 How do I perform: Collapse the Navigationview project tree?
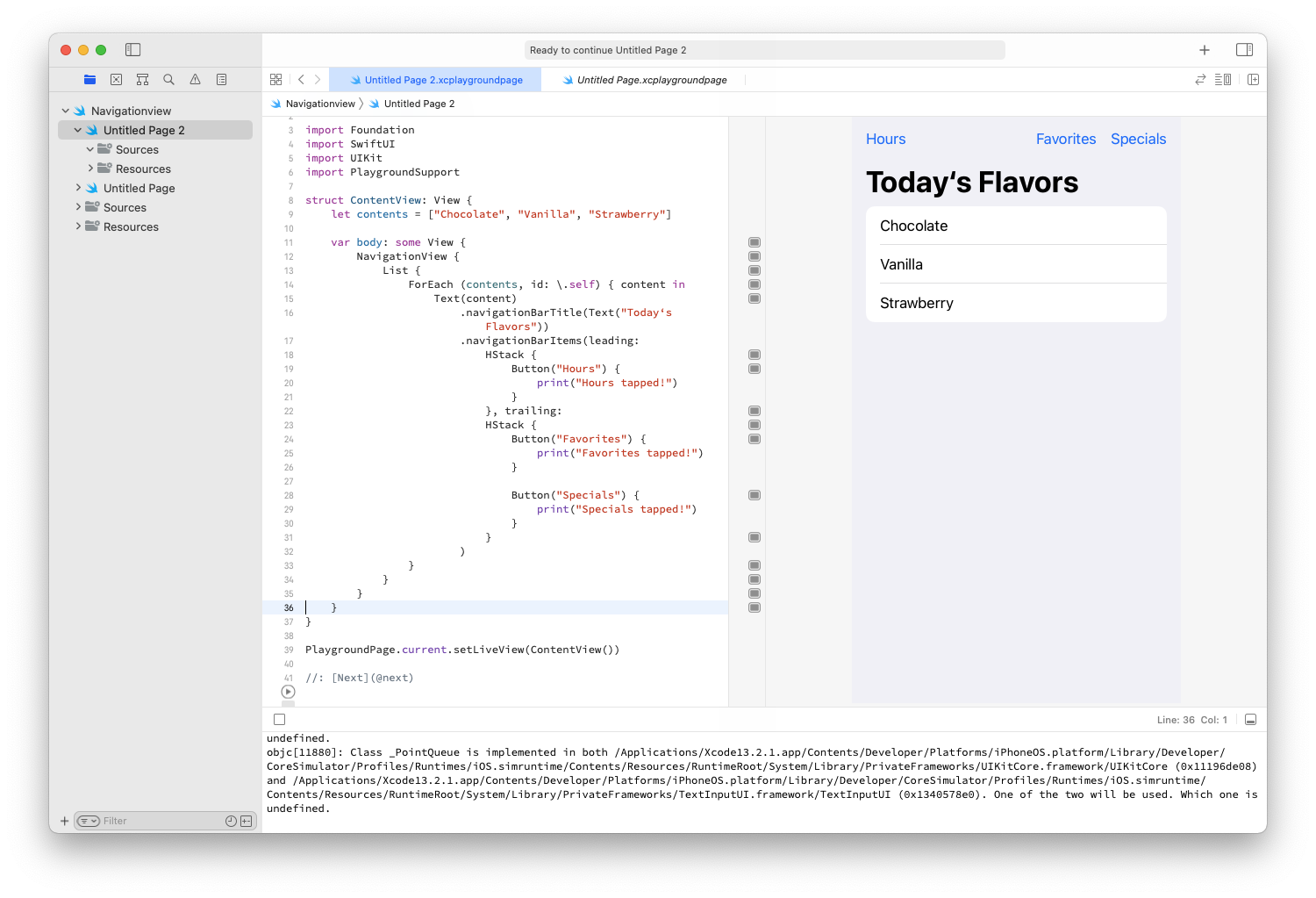coord(66,111)
